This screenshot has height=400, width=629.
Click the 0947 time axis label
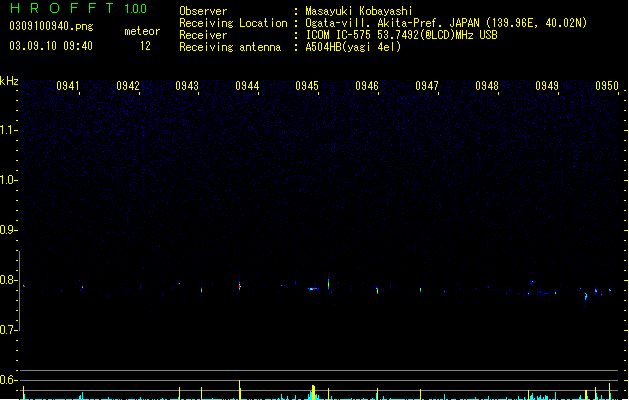427,86
